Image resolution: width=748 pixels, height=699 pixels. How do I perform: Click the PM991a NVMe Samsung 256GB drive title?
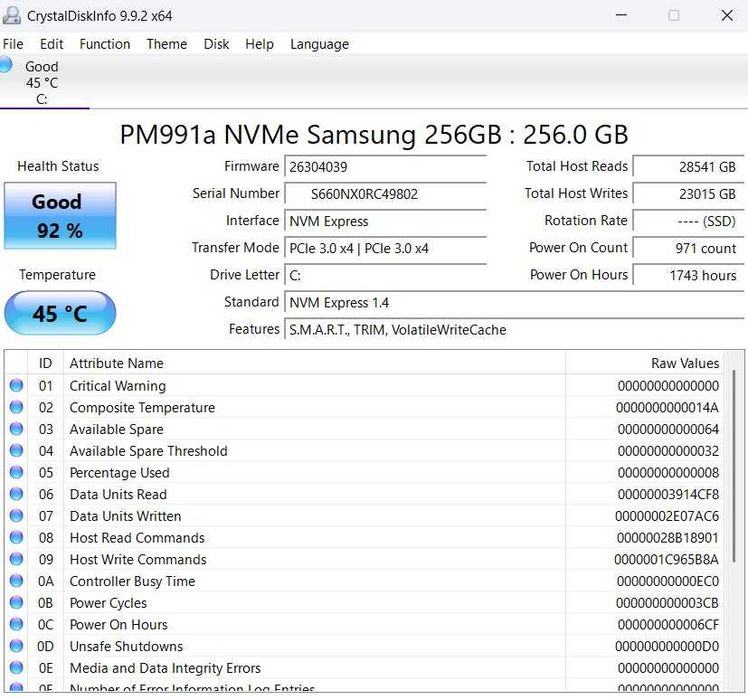(374, 135)
